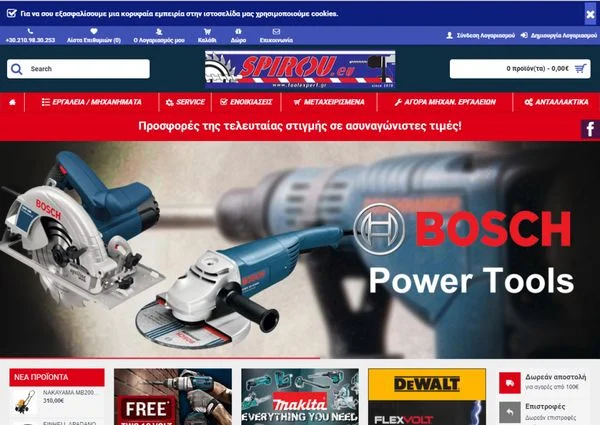Viewport: 600px width, 425px height.
Task: Go to home via house icon
Action: click(x=12, y=102)
